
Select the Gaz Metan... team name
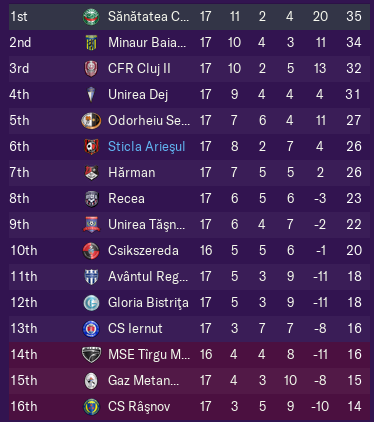(144, 381)
